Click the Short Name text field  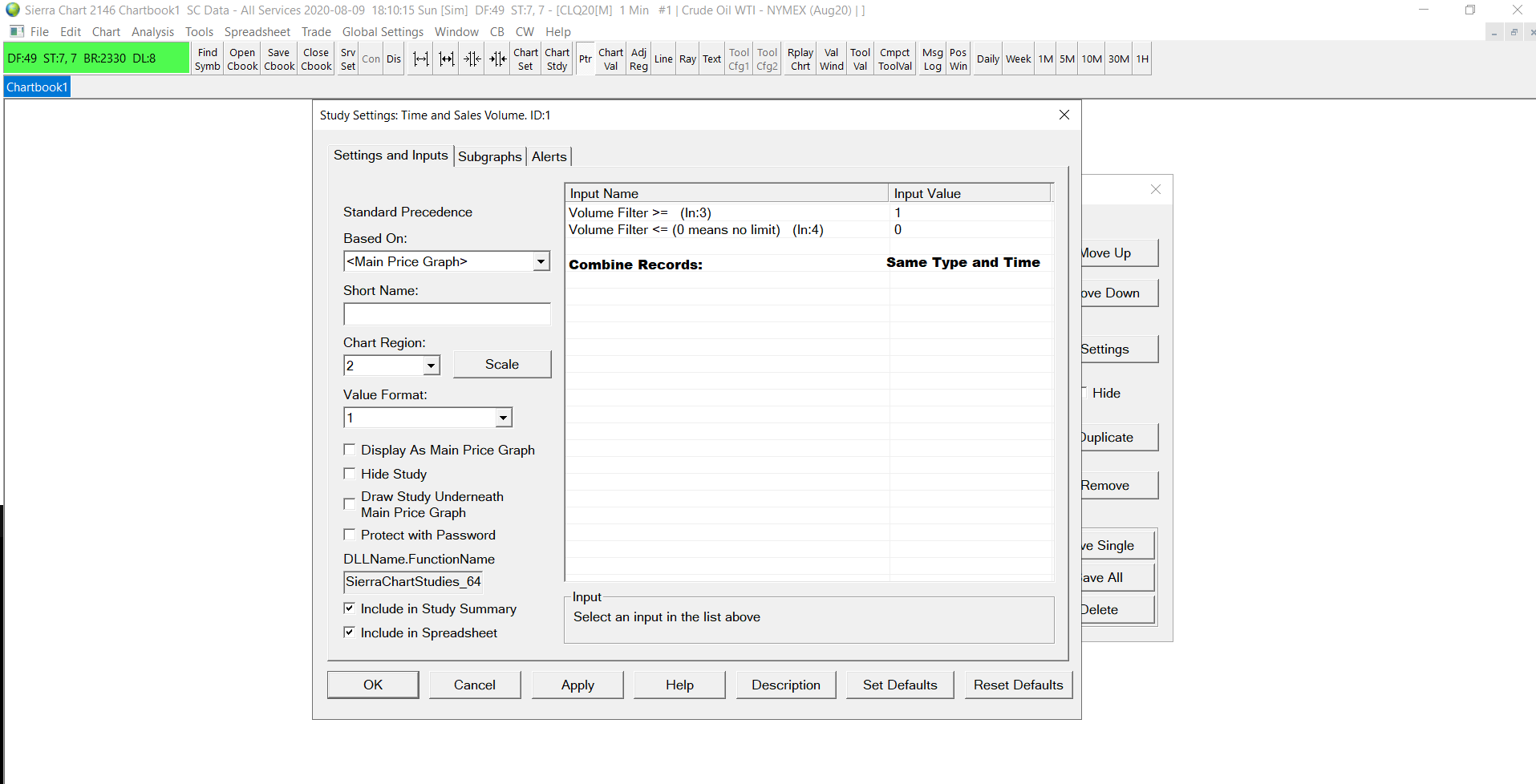(x=447, y=314)
